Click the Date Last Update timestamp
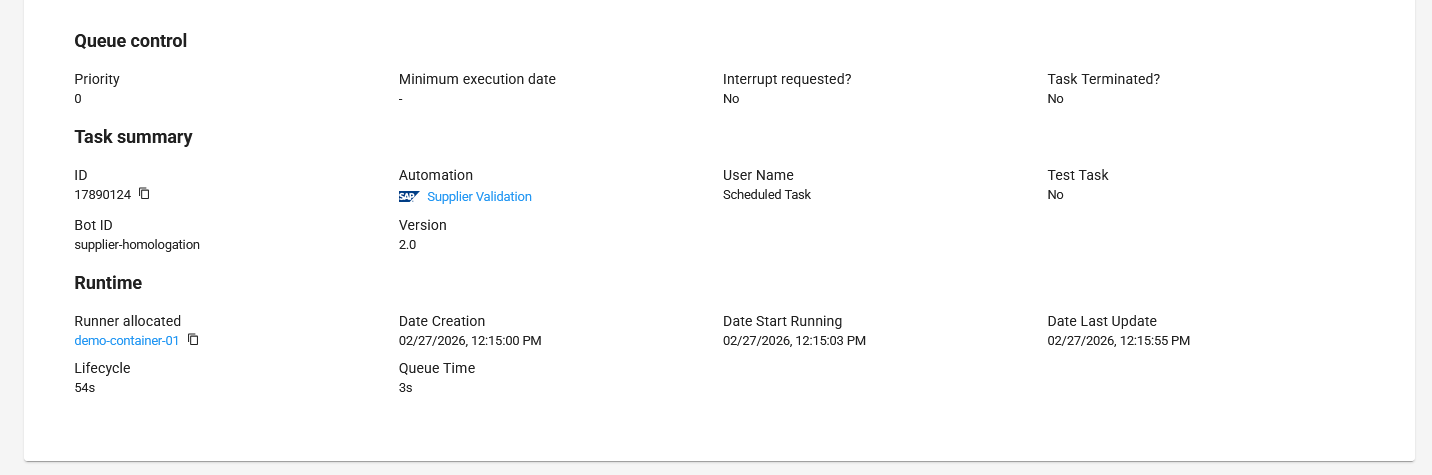The image size is (1432, 475). [1118, 341]
